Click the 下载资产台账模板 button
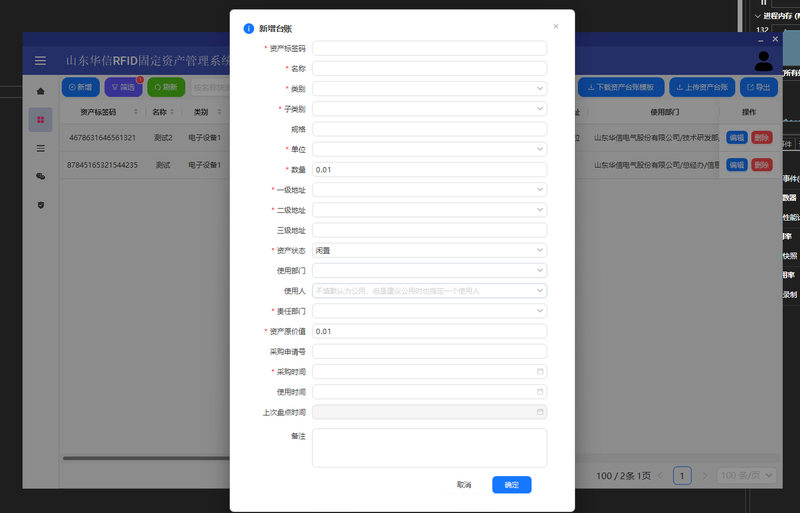This screenshot has height=513, width=800. tap(621, 87)
